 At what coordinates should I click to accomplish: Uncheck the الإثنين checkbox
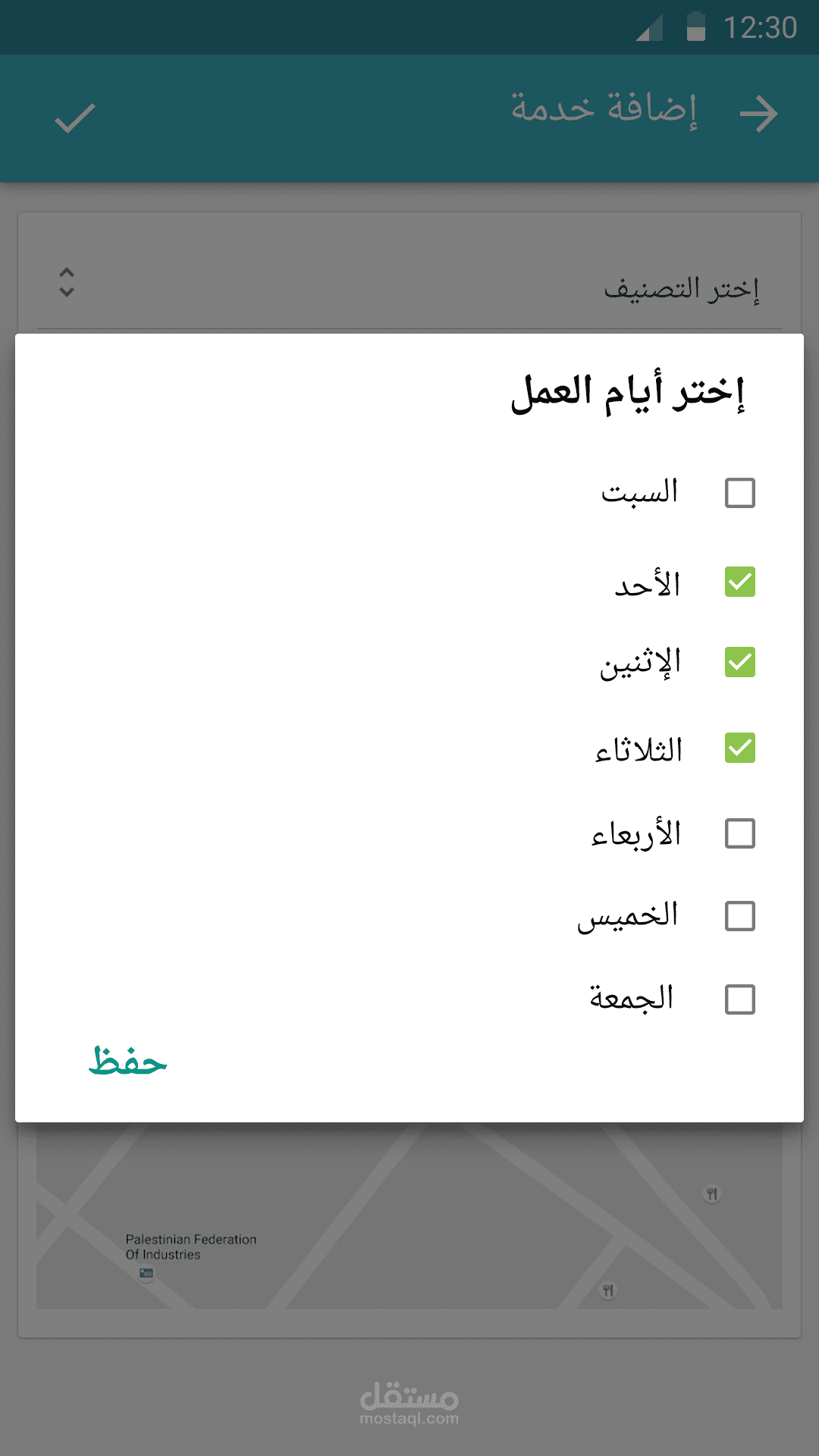point(740,662)
